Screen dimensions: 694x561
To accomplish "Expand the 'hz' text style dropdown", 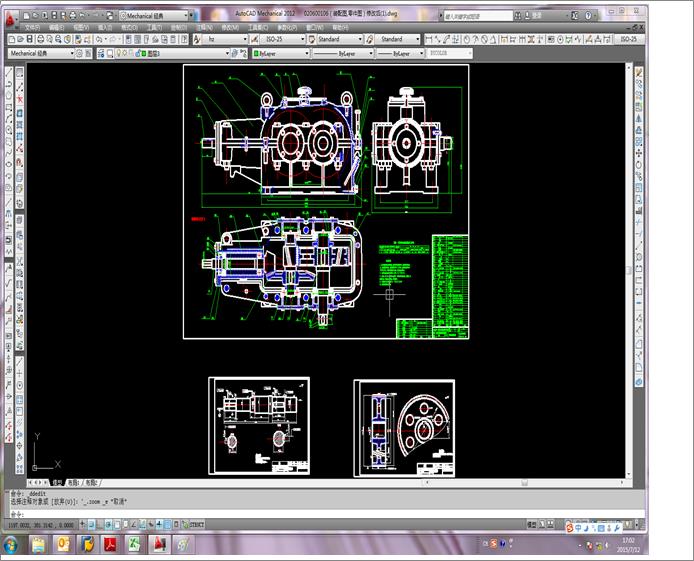I will point(245,39).
